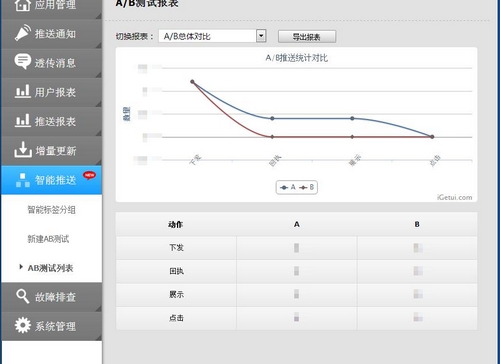Toggle series A in chart legend

point(288,187)
